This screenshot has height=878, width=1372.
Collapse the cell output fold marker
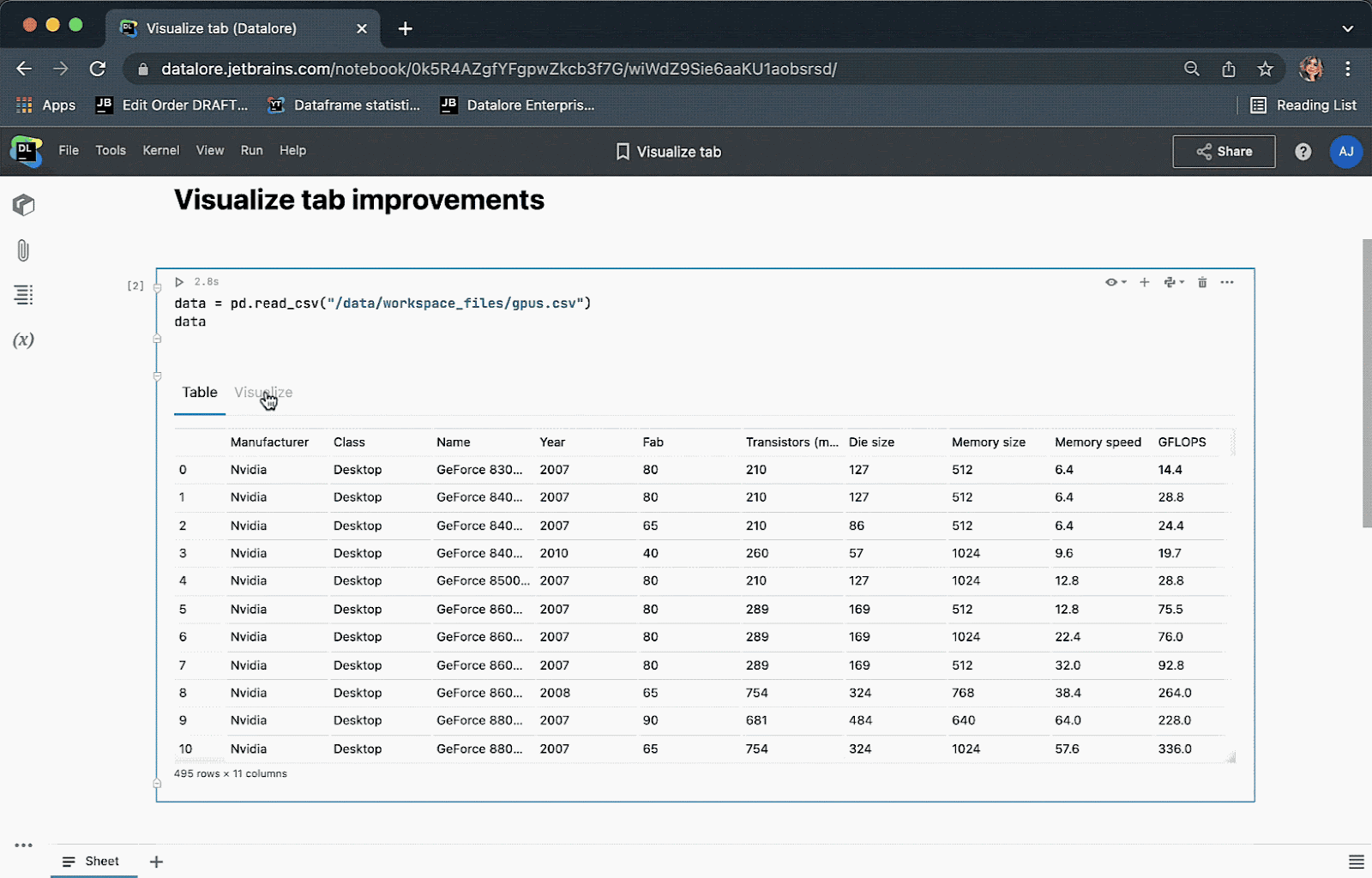pyautogui.click(x=157, y=376)
